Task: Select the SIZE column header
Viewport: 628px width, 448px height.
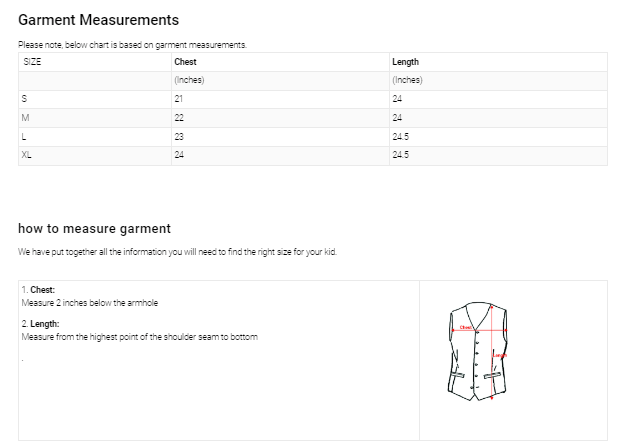Action: click(32, 62)
